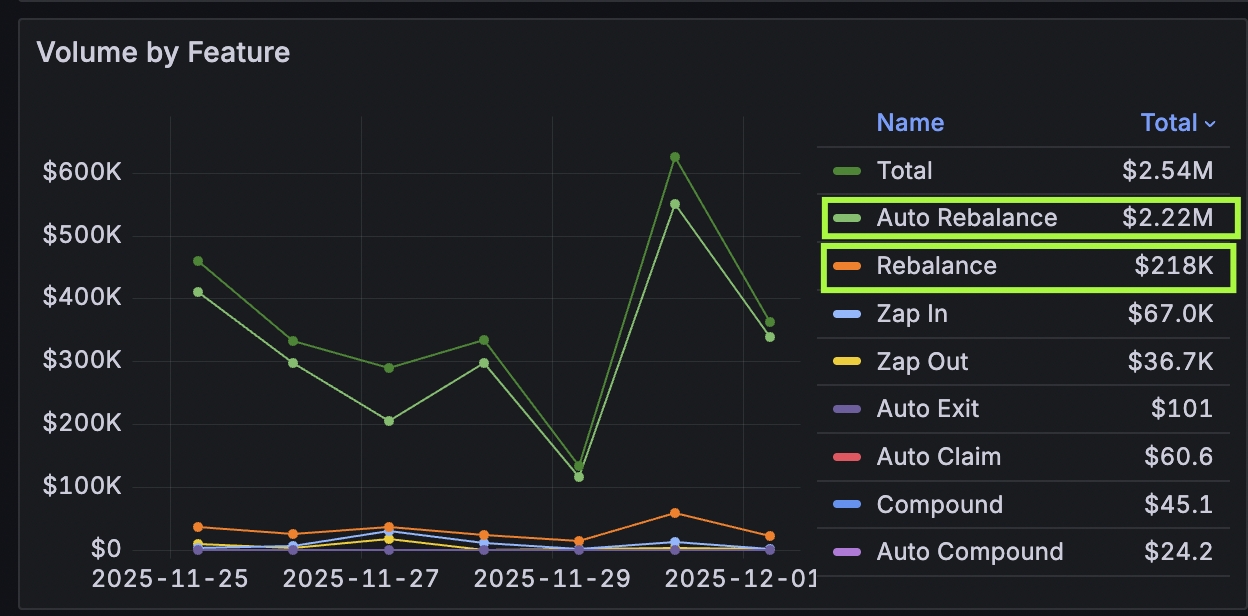Click the Rebalance legend label
The height and width of the screenshot is (616, 1248).
click(937, 266)
